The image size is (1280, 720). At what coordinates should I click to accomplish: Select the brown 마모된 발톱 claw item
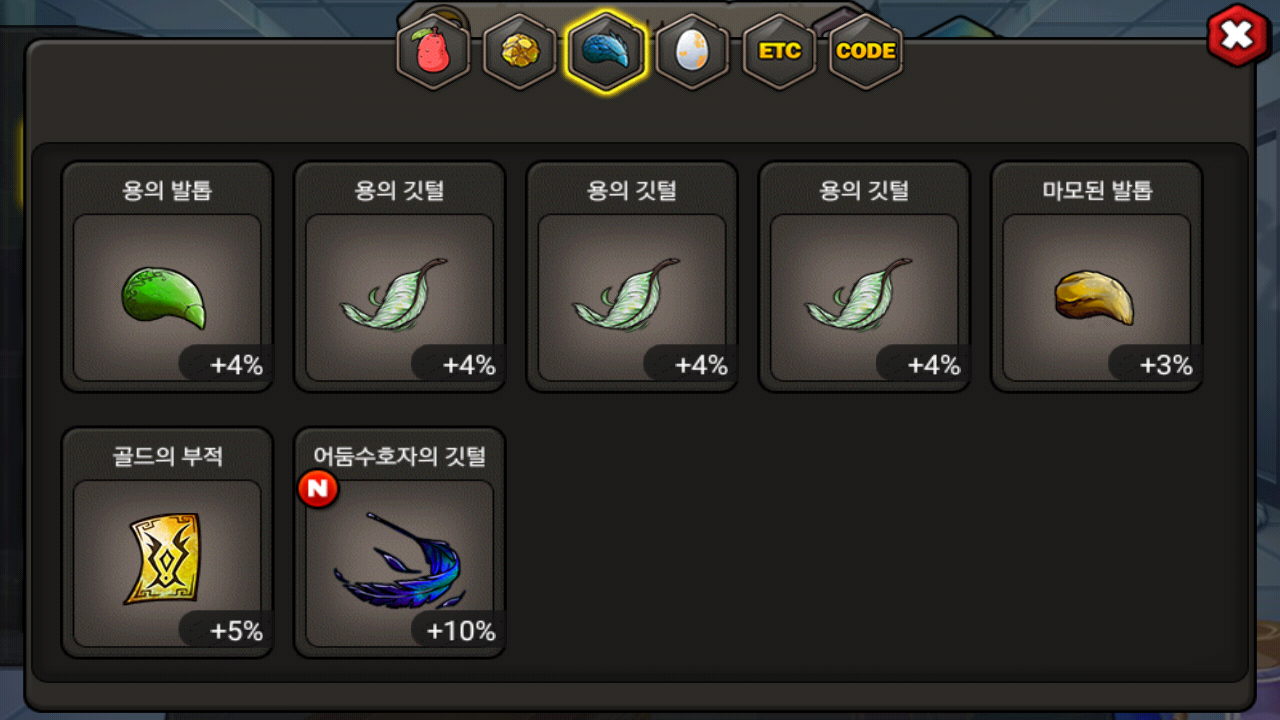[x=1097, y=277]
